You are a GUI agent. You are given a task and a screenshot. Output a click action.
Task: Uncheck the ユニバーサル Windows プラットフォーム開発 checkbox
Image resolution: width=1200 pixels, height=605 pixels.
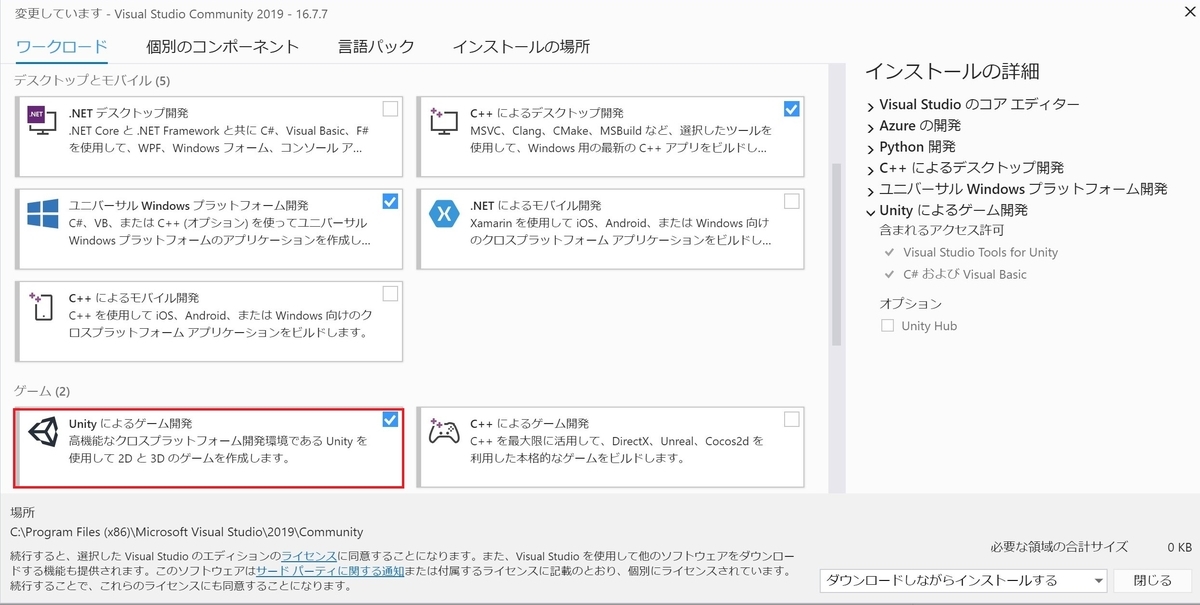(x=390, y=201)
